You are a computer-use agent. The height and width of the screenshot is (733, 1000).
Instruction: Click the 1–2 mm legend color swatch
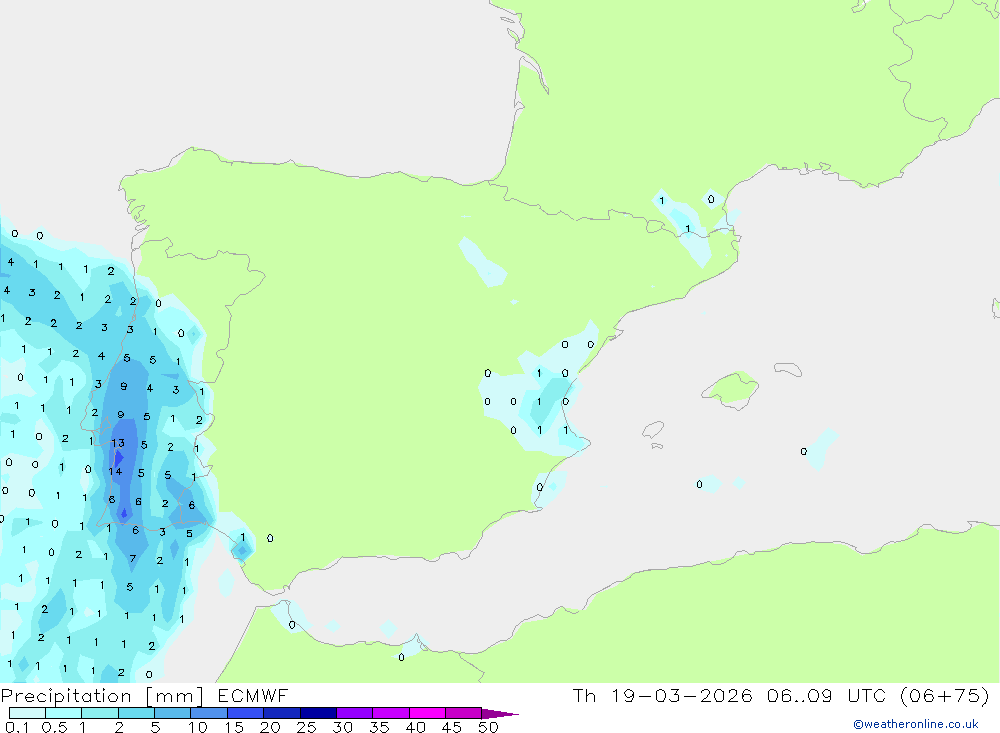click(x=100, y=713)
